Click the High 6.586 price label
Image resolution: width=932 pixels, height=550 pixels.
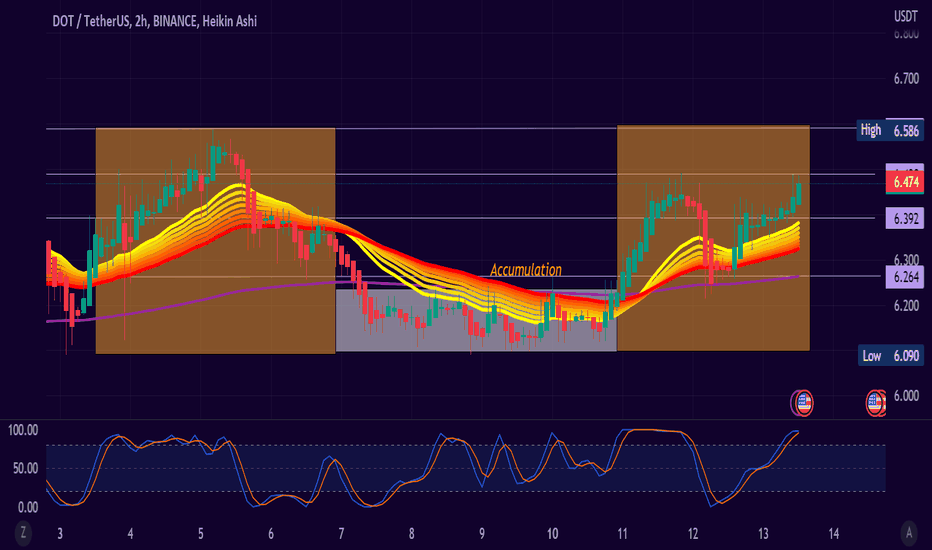(x=890, y=130)
